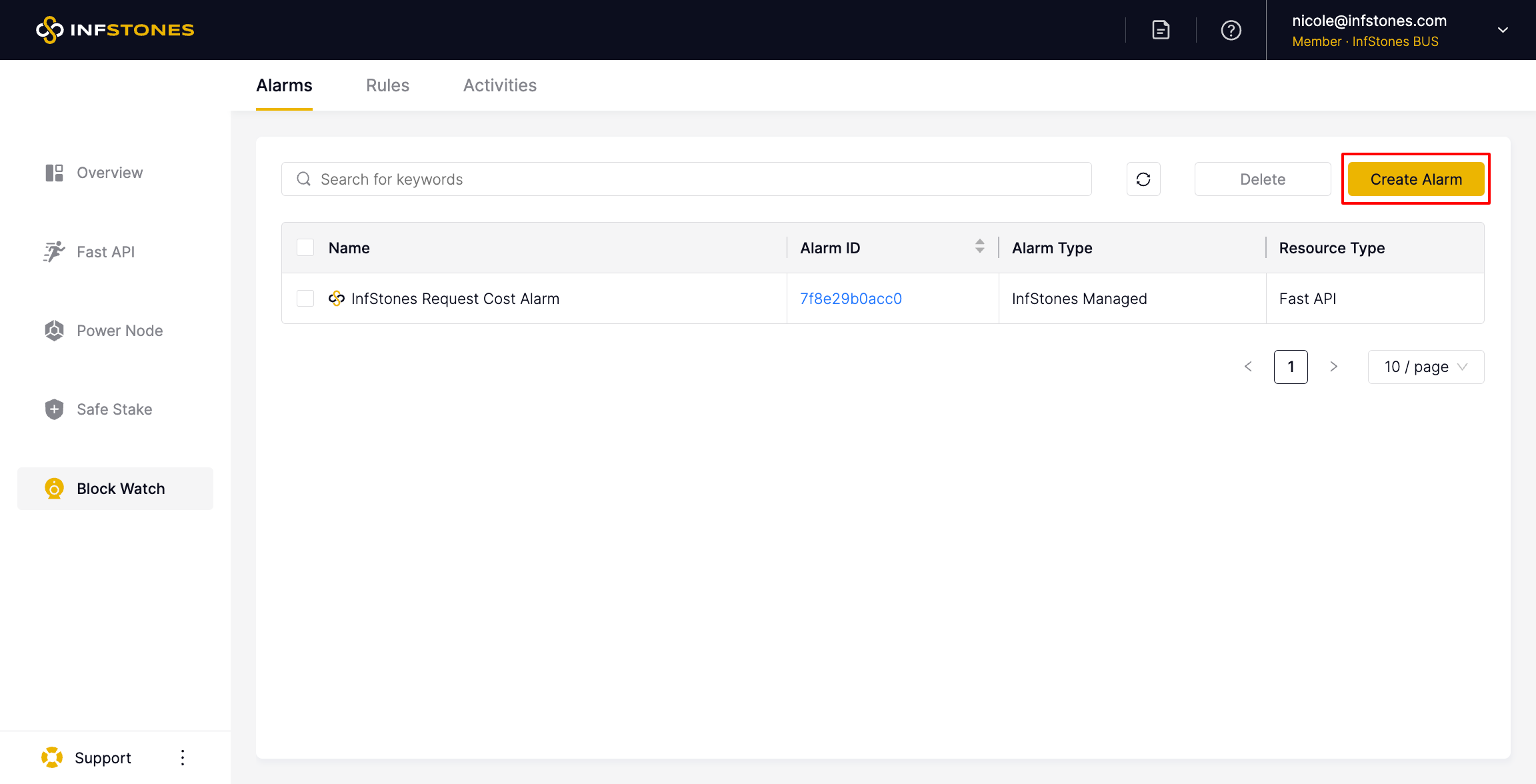This screenshot has width=1536, height=784.
Task: Toggle the select-all checkbox in header
Action: [305, 248]
